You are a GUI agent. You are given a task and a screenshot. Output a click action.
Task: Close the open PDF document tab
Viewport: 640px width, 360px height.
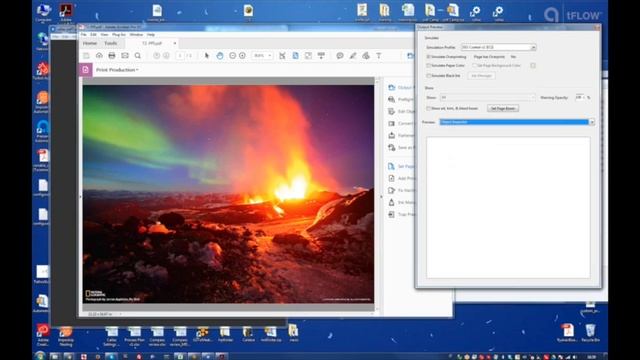coord(175,43)
